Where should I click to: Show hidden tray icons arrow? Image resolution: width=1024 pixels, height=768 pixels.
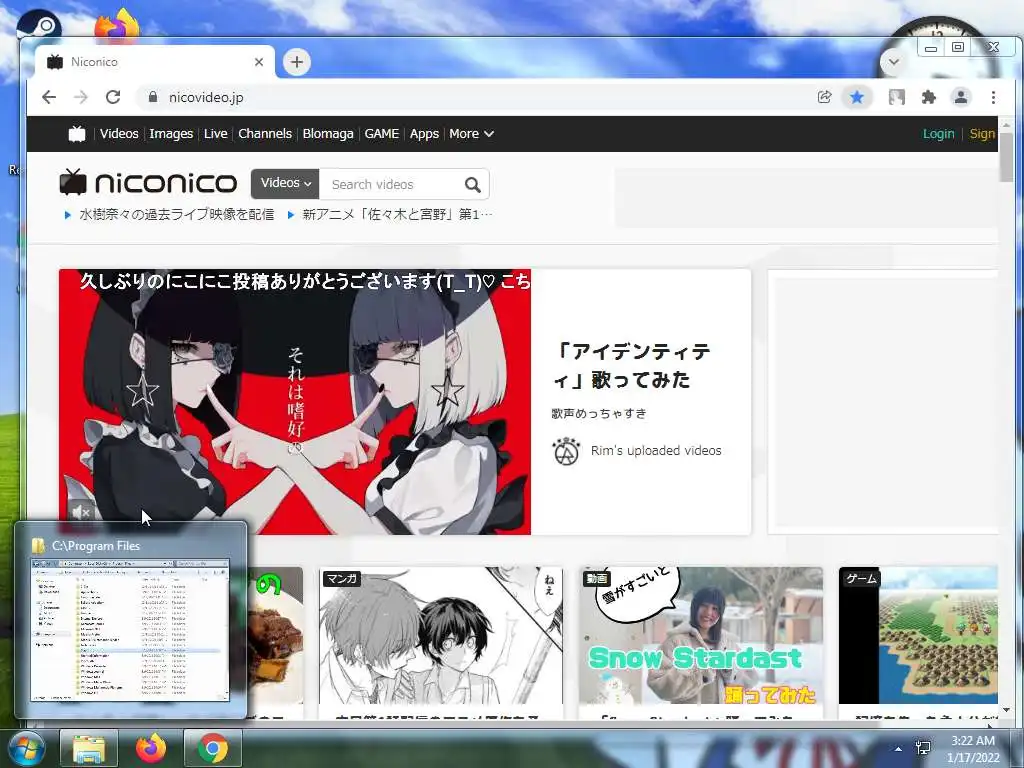tap(899, 749)
